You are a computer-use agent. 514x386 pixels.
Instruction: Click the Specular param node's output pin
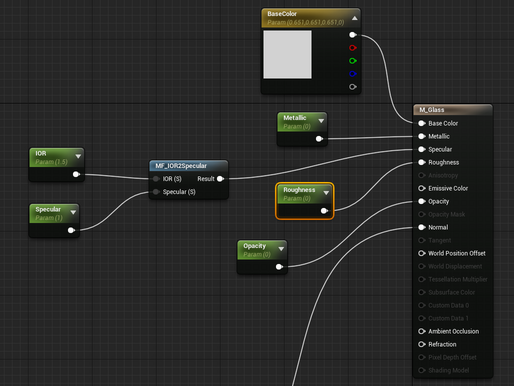(x=71, y=230)
